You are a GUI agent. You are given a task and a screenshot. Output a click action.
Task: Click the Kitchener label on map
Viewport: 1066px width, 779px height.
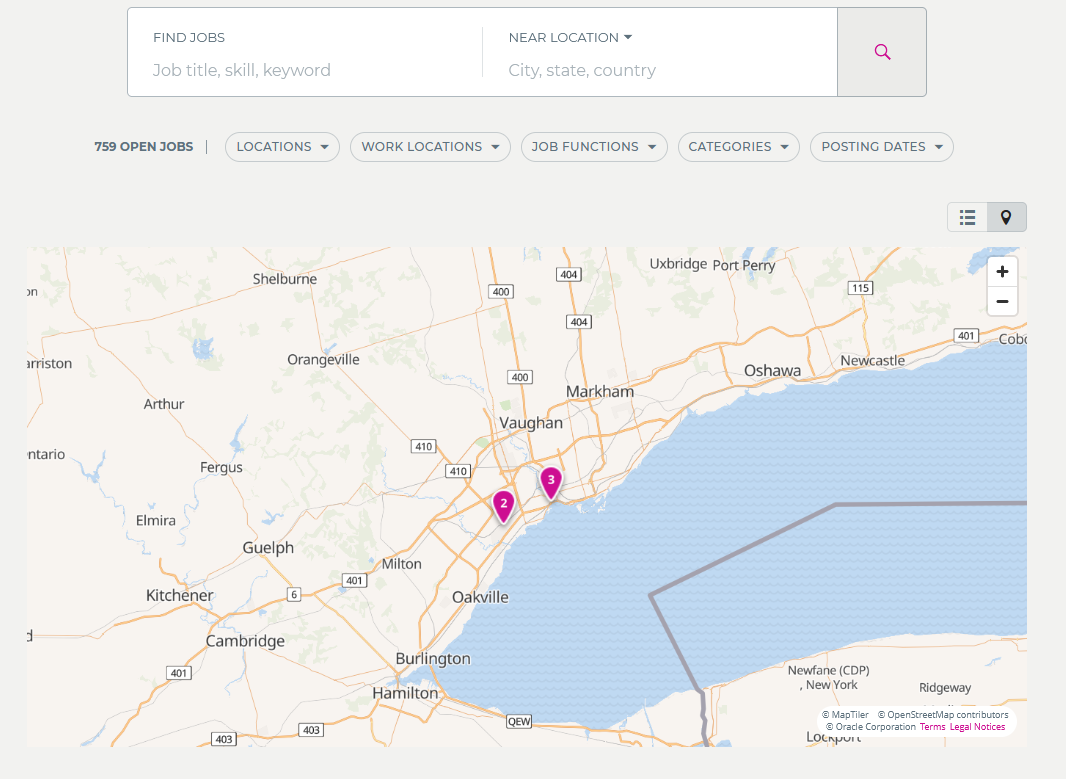pyautogui.click(x=179, y=595)
